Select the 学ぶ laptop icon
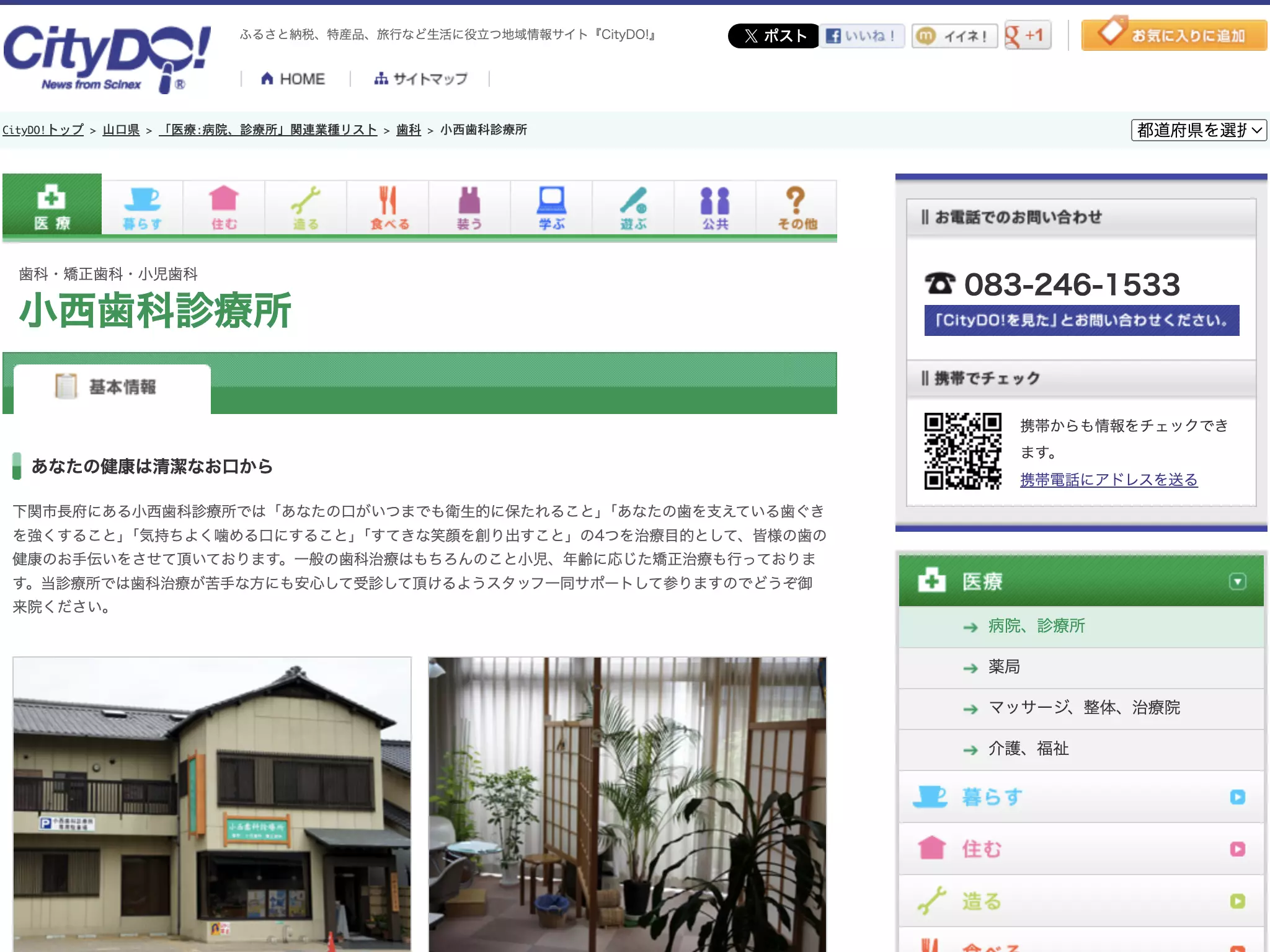This screenshot has height=952, width=1270. pos(551,208)
